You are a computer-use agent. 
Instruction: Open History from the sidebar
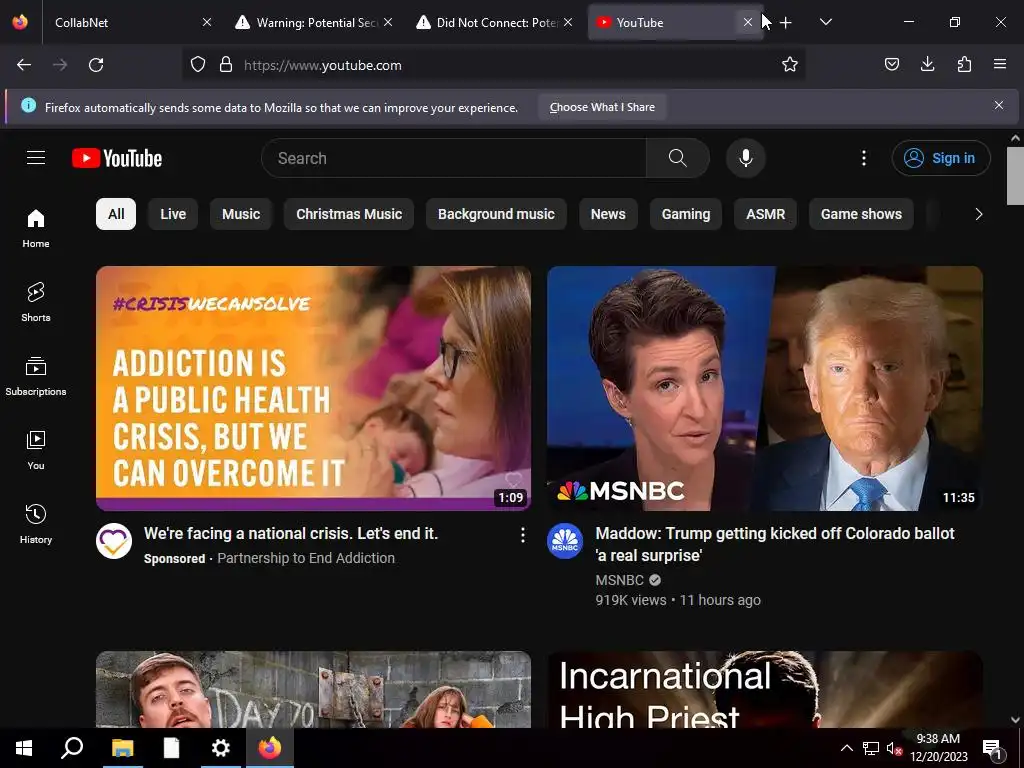point(36,524)
